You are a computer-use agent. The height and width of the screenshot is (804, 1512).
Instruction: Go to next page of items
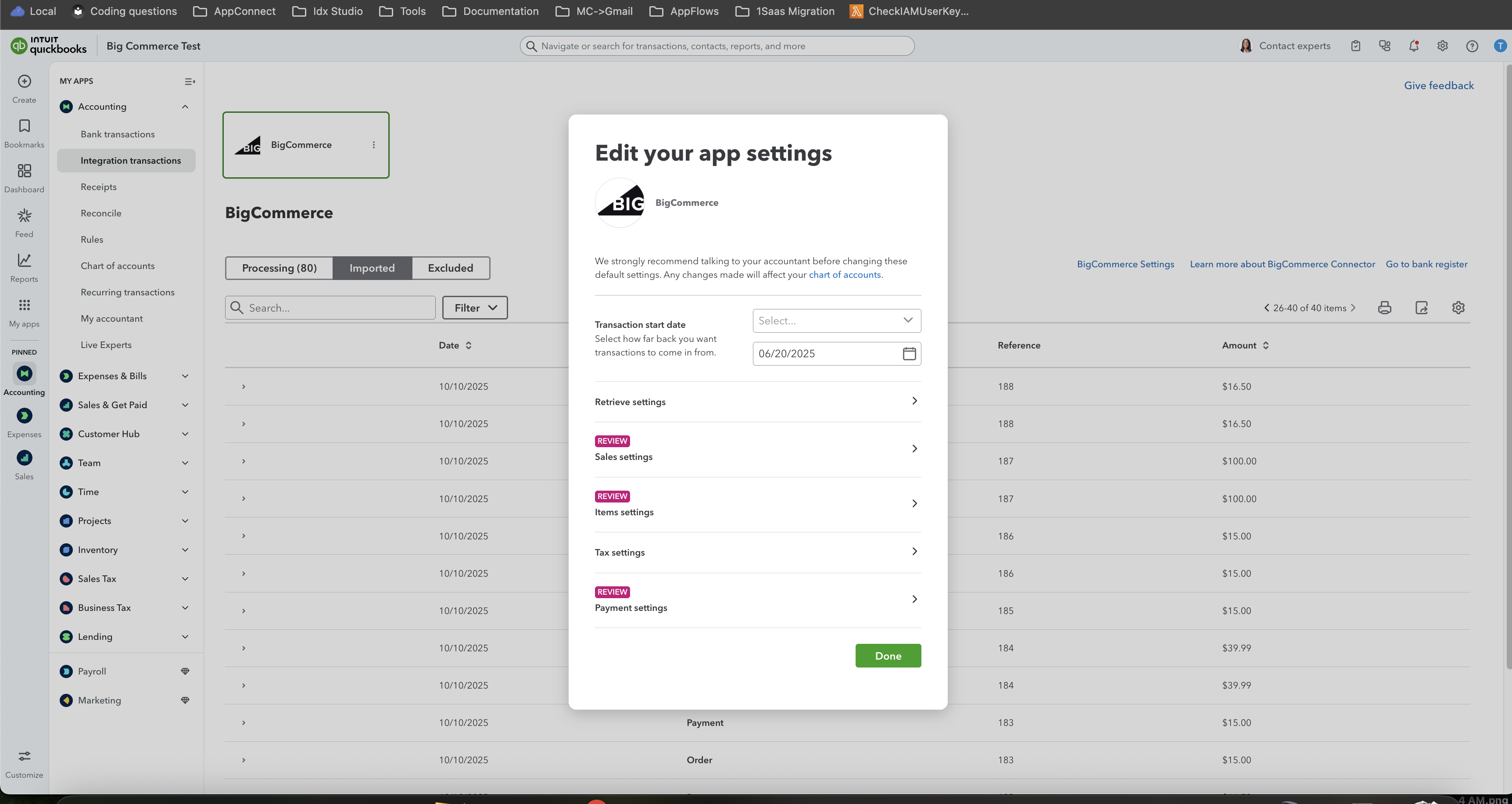(x=1354, y=308)
